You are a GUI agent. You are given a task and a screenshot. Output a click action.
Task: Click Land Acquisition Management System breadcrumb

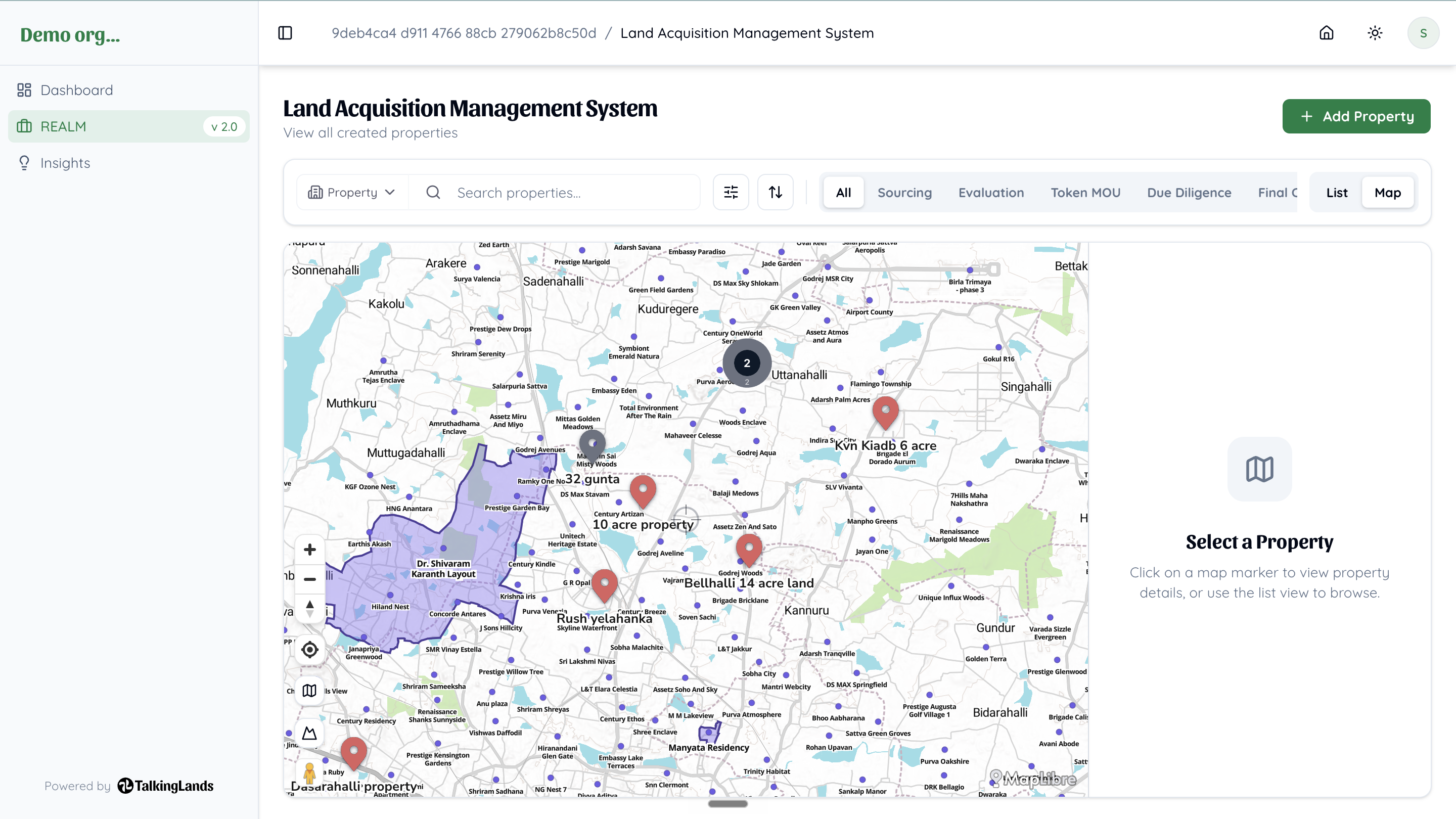click(747, 33)
